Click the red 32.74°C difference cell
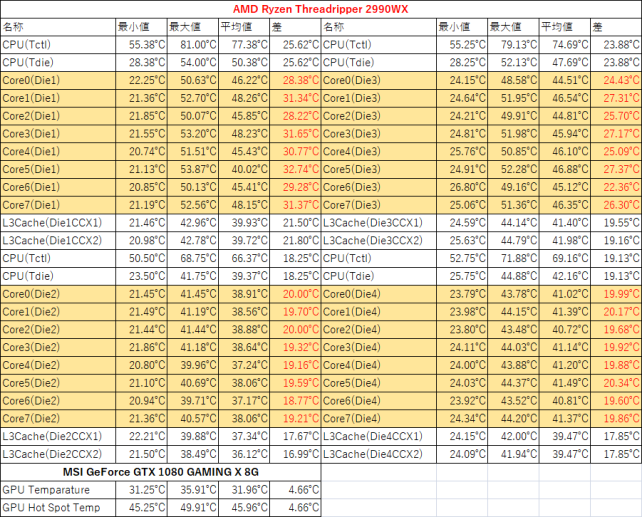 (296, 169)
